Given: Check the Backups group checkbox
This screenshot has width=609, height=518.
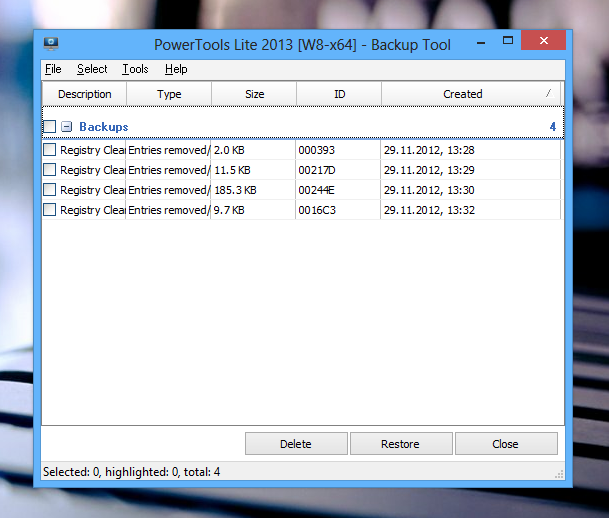Looking at the screenshot, I should point(50,127).
